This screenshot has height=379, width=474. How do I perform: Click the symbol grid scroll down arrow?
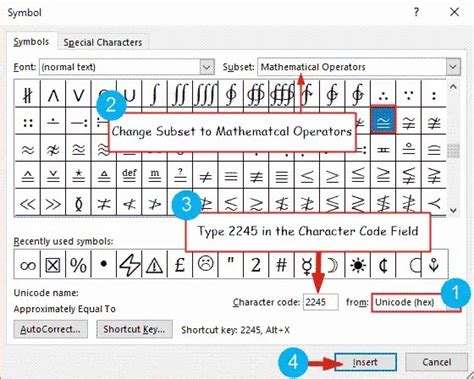click(x=453, y=210)
